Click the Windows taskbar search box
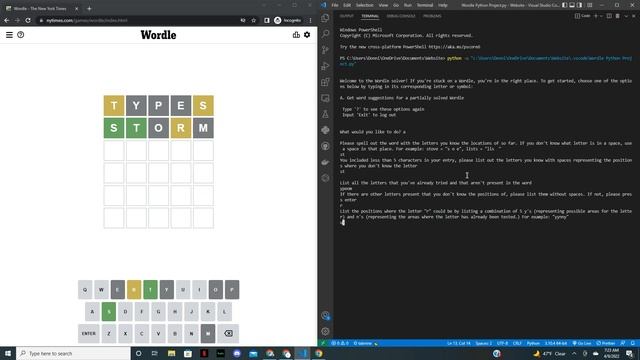 point(73,353)
